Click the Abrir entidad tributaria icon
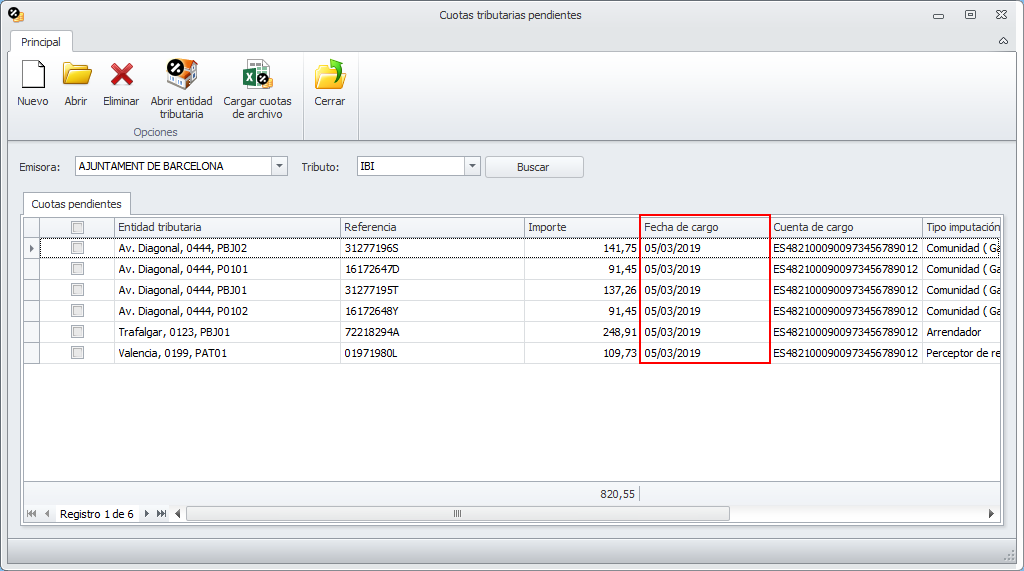This screenshot has height=571, width=1024. (181, 76)
